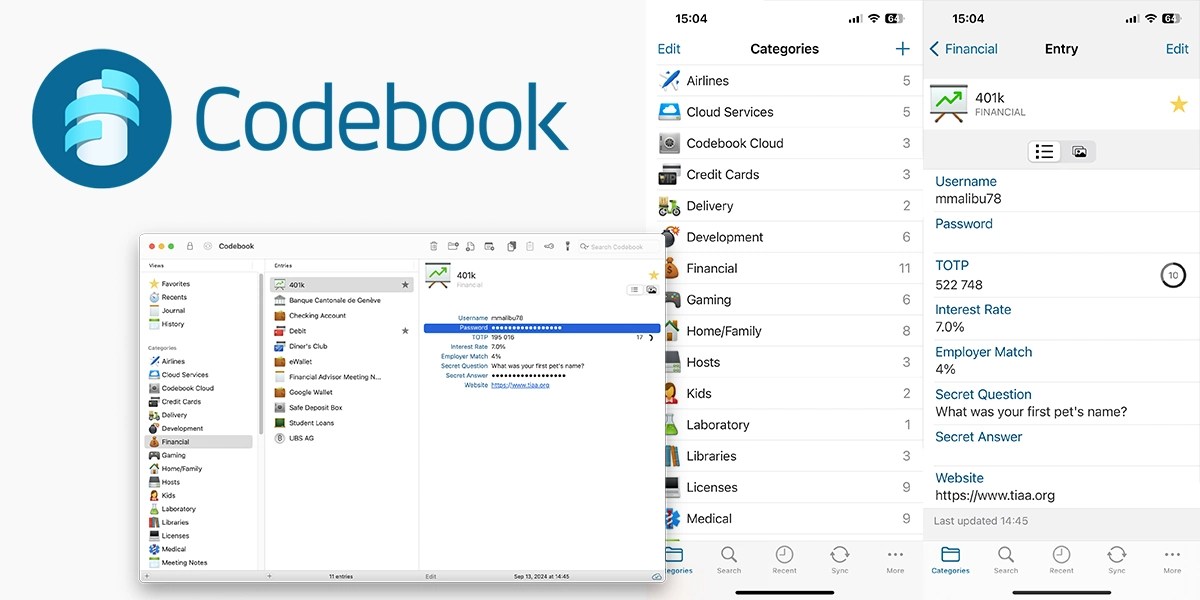The width and height of the screenshot is (1200, 600).
Task: Tap plus icon on iPhone Categories screen
Action: 902,49
